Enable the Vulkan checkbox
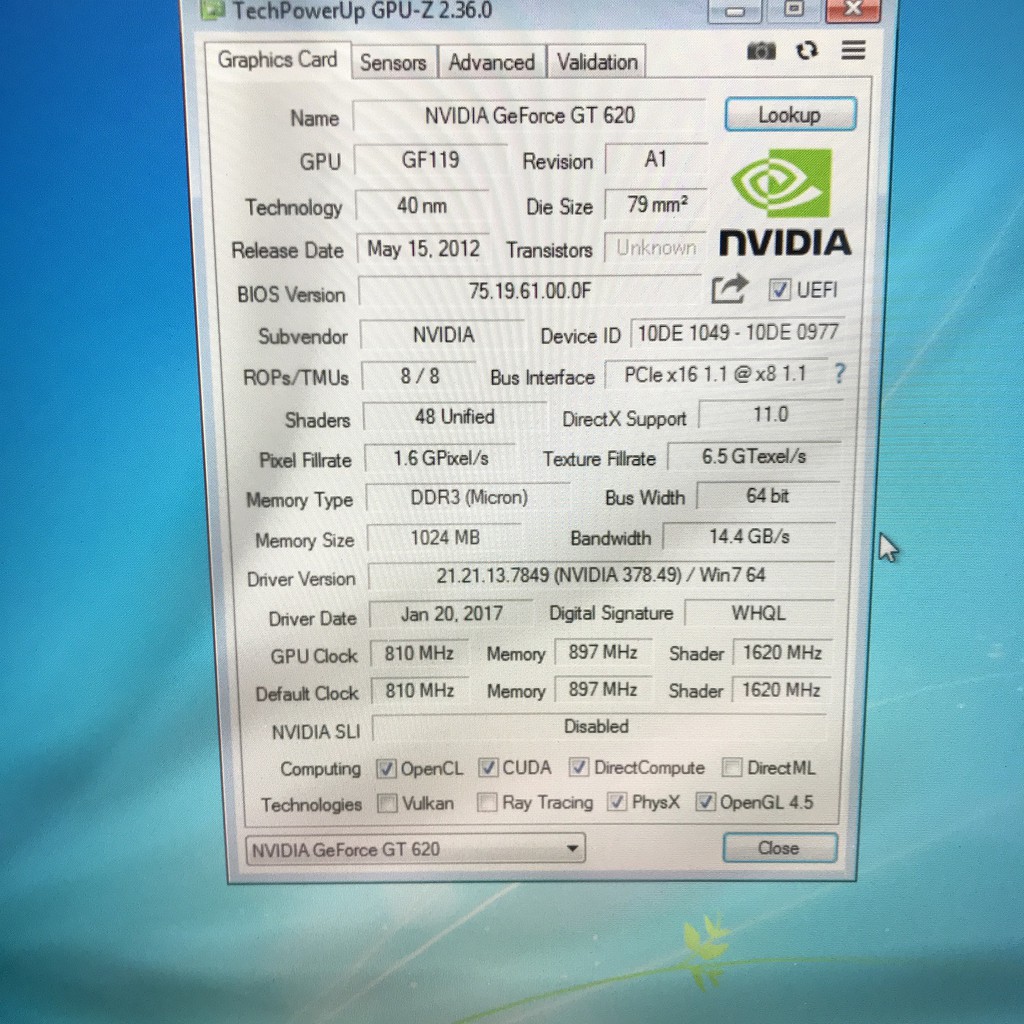This screenshot has width=1024, height=1024. click(x=387, y=803)
